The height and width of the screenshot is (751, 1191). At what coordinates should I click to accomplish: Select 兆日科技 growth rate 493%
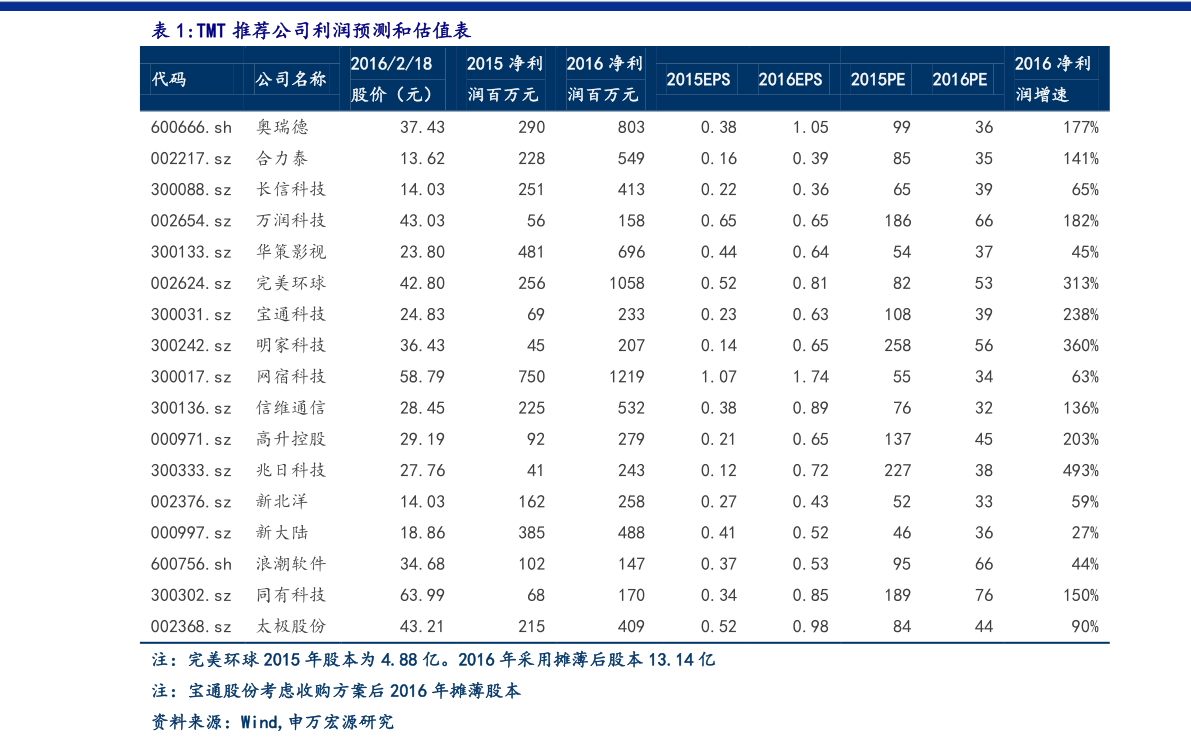pyautogui.click(x=1080, y=471)
